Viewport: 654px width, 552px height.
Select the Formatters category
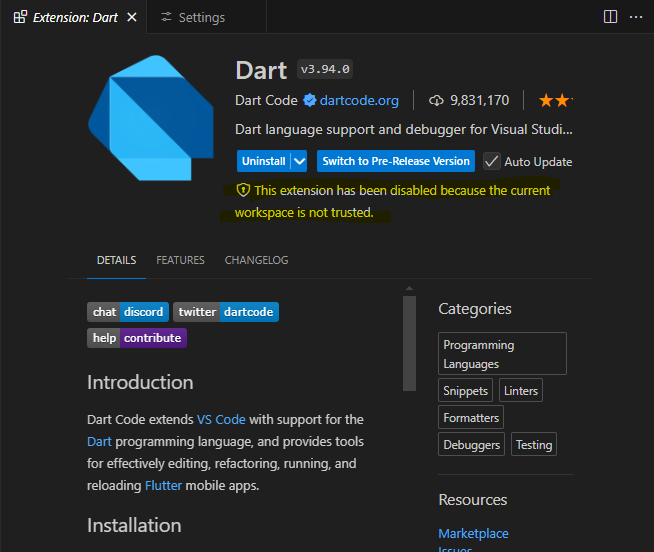pos(471,417)
